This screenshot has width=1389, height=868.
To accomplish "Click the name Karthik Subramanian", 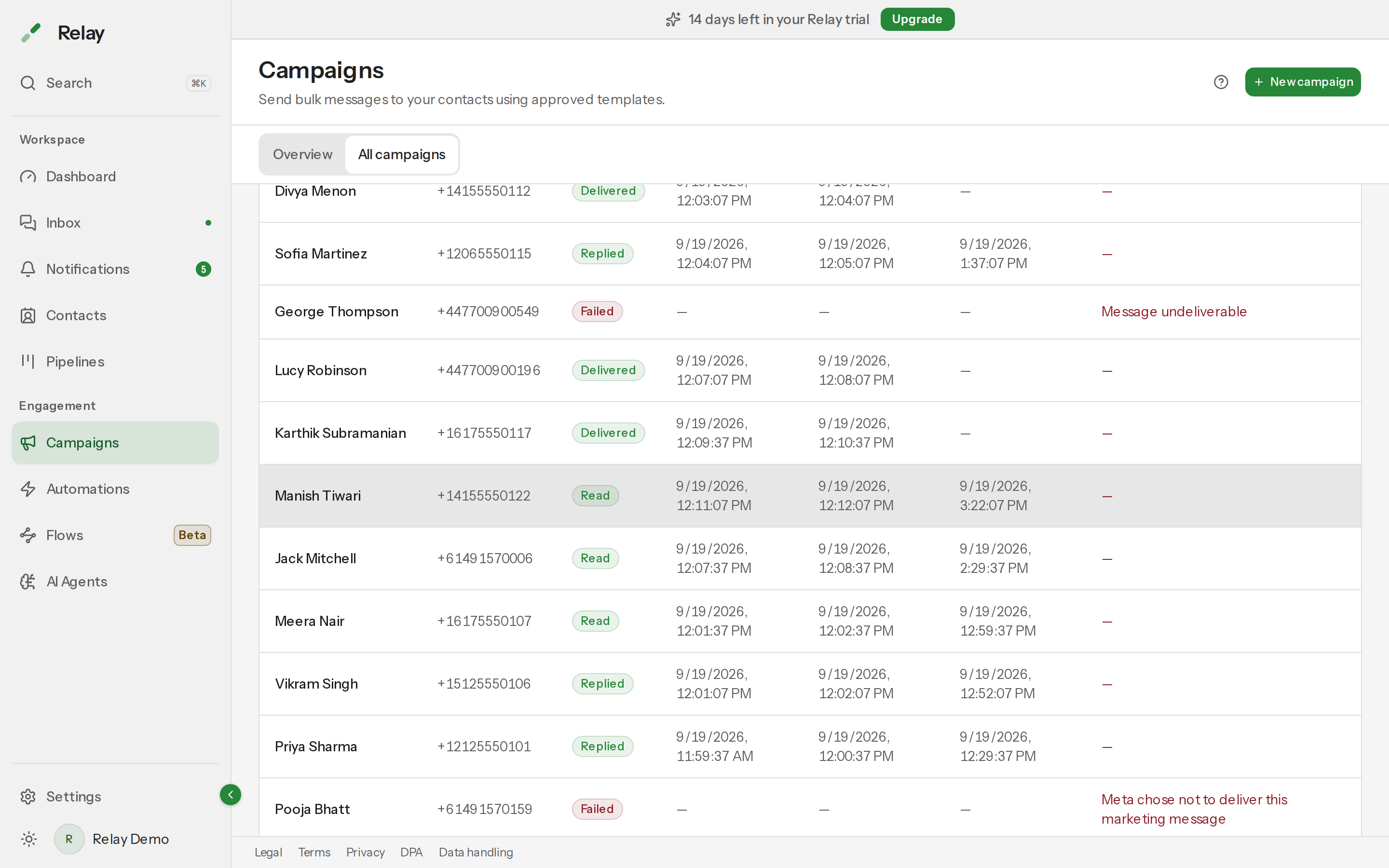I will coord(340,433).
